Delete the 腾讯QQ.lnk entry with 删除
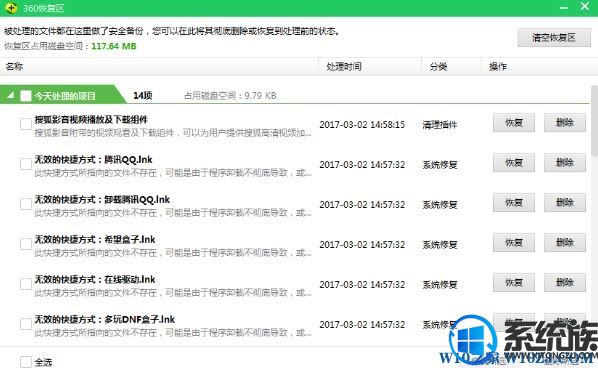The image size is (598, 368). [x=565, y=163]
